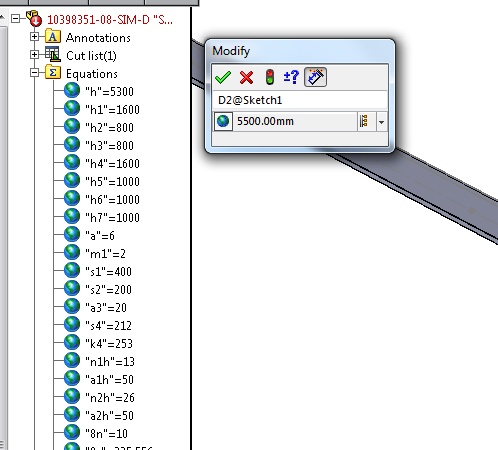Select the equation "h4"=1600
This screenshot has height=450, width=498.
(x=112, y=164)
